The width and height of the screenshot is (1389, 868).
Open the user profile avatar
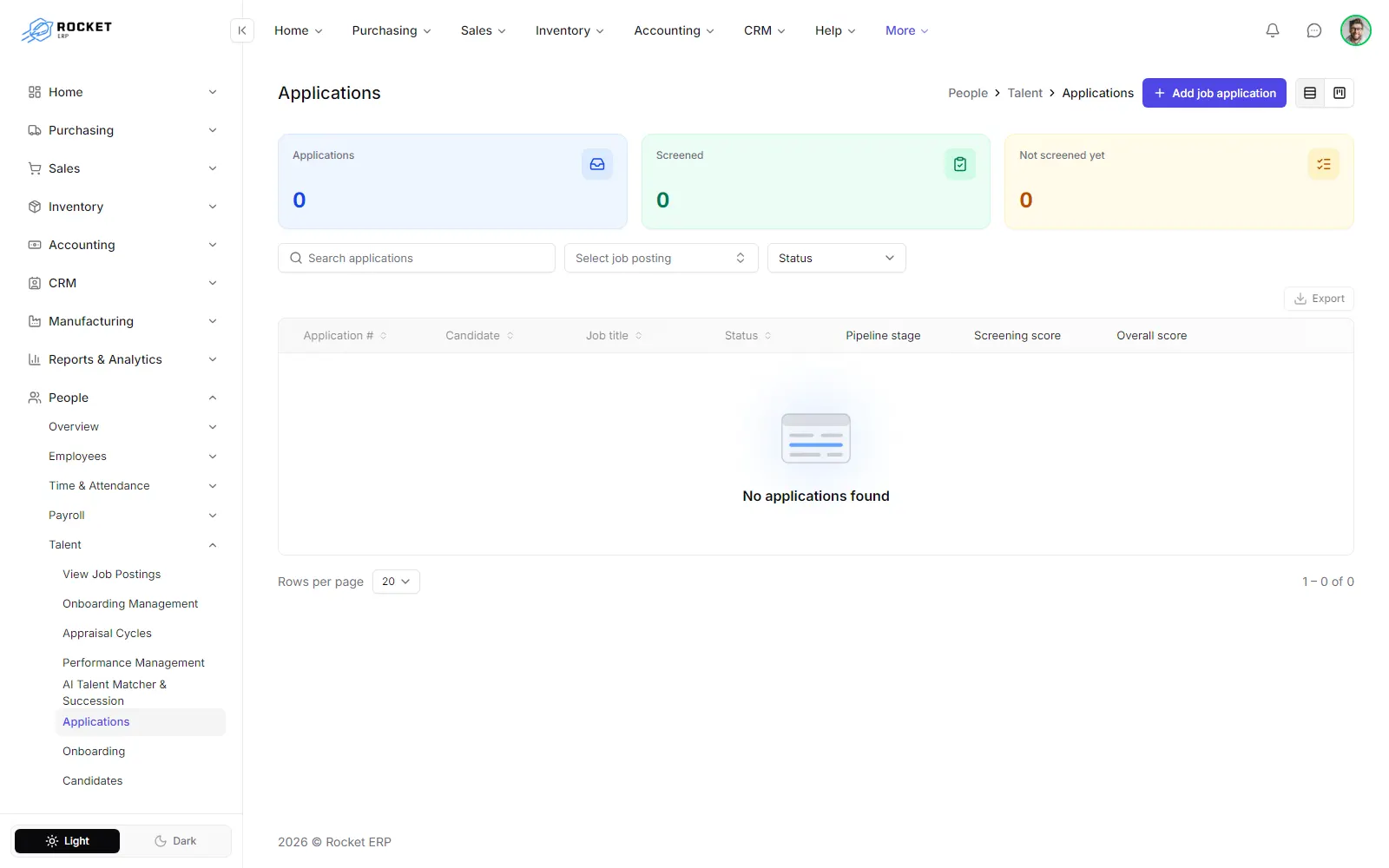[1355, 30]
